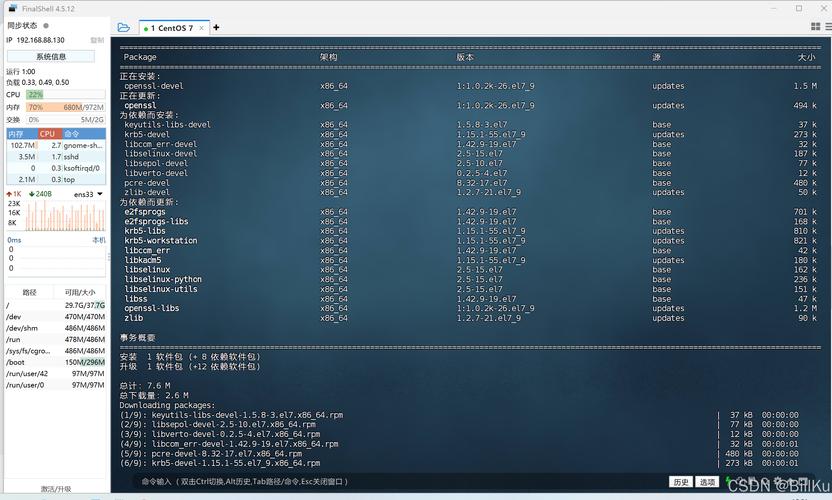Image resolution: width=832 pixels, height=500 pixels.
Task: Sort process list by CPU column
Action: point(50,134)
